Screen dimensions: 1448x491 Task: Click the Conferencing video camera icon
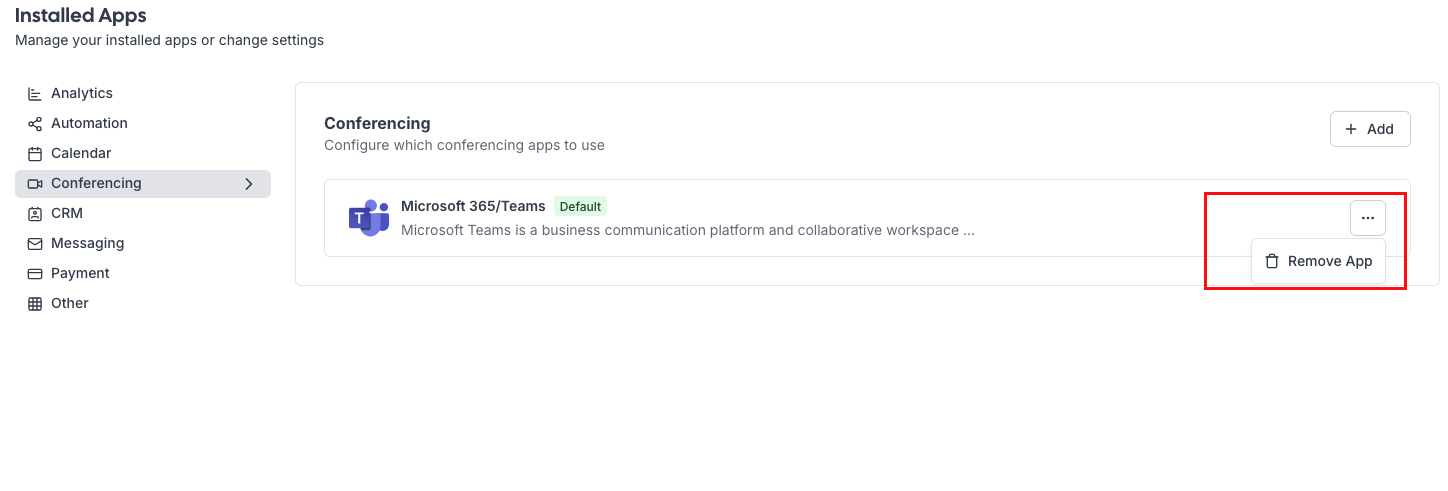(35, 184)
